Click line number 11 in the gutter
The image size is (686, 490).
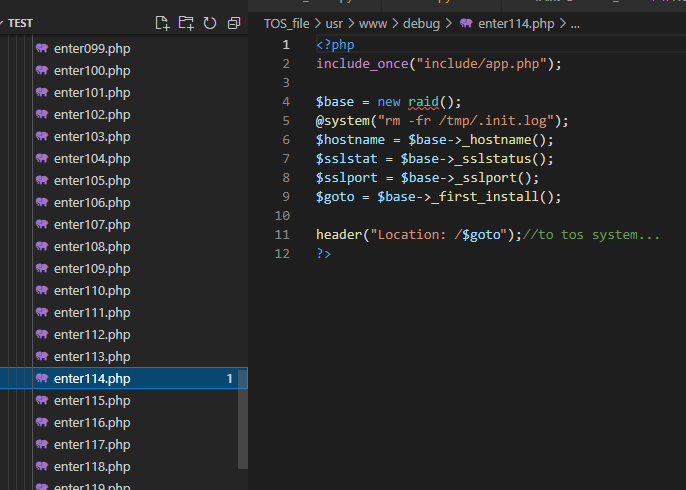pyautogui.click(x=282, y=235)
